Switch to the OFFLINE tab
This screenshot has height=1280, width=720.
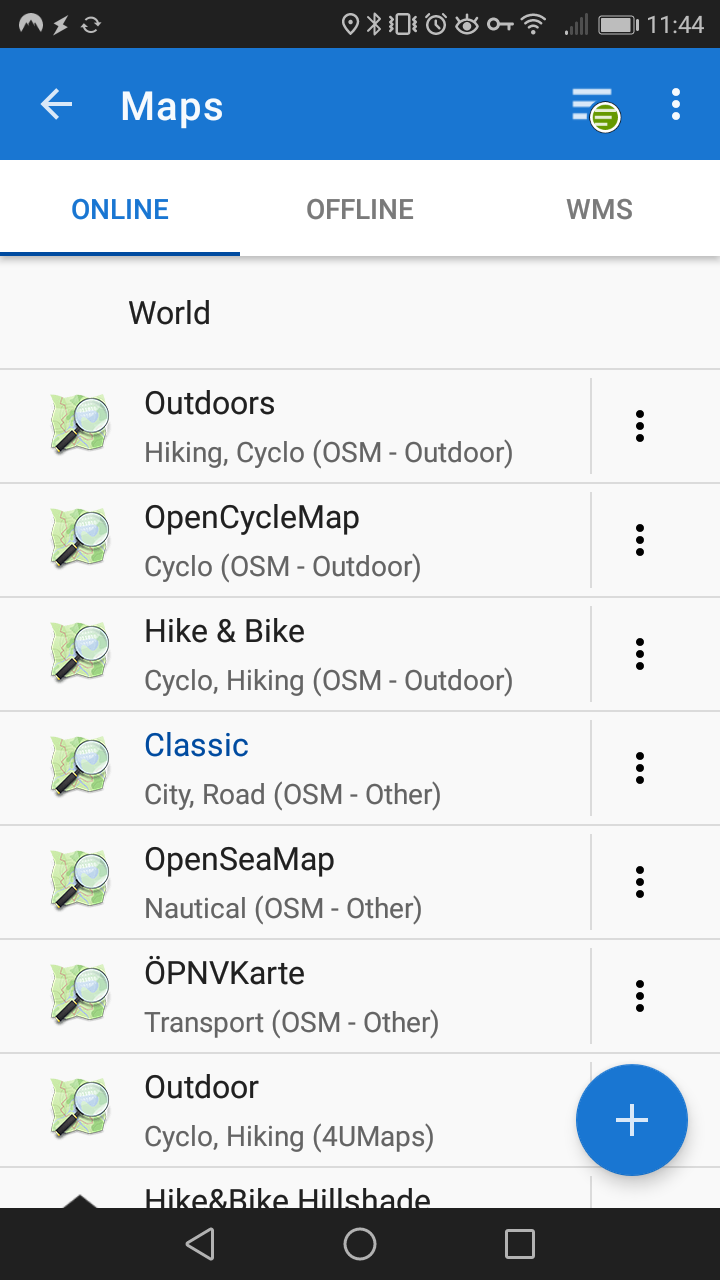point(360,209)
